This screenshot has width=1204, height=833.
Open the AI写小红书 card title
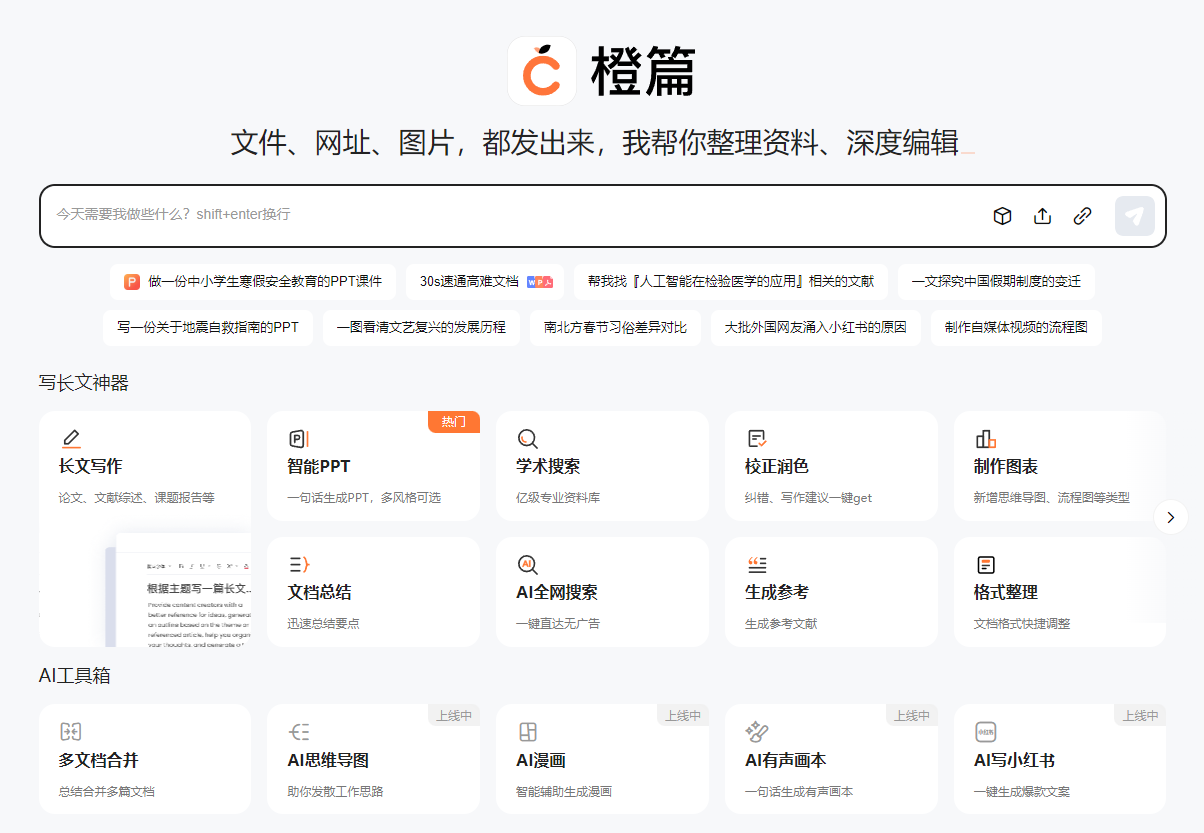(1015, 761)
